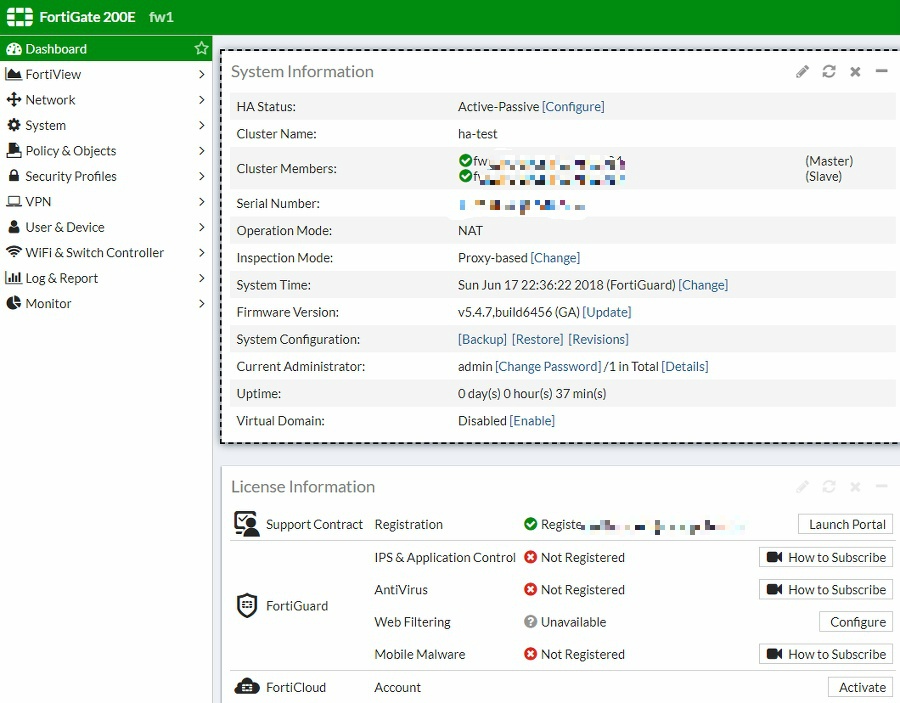Screen dimensions: 900x703
Task: Collapse the License Information widget
Action: tap(882, 486)
